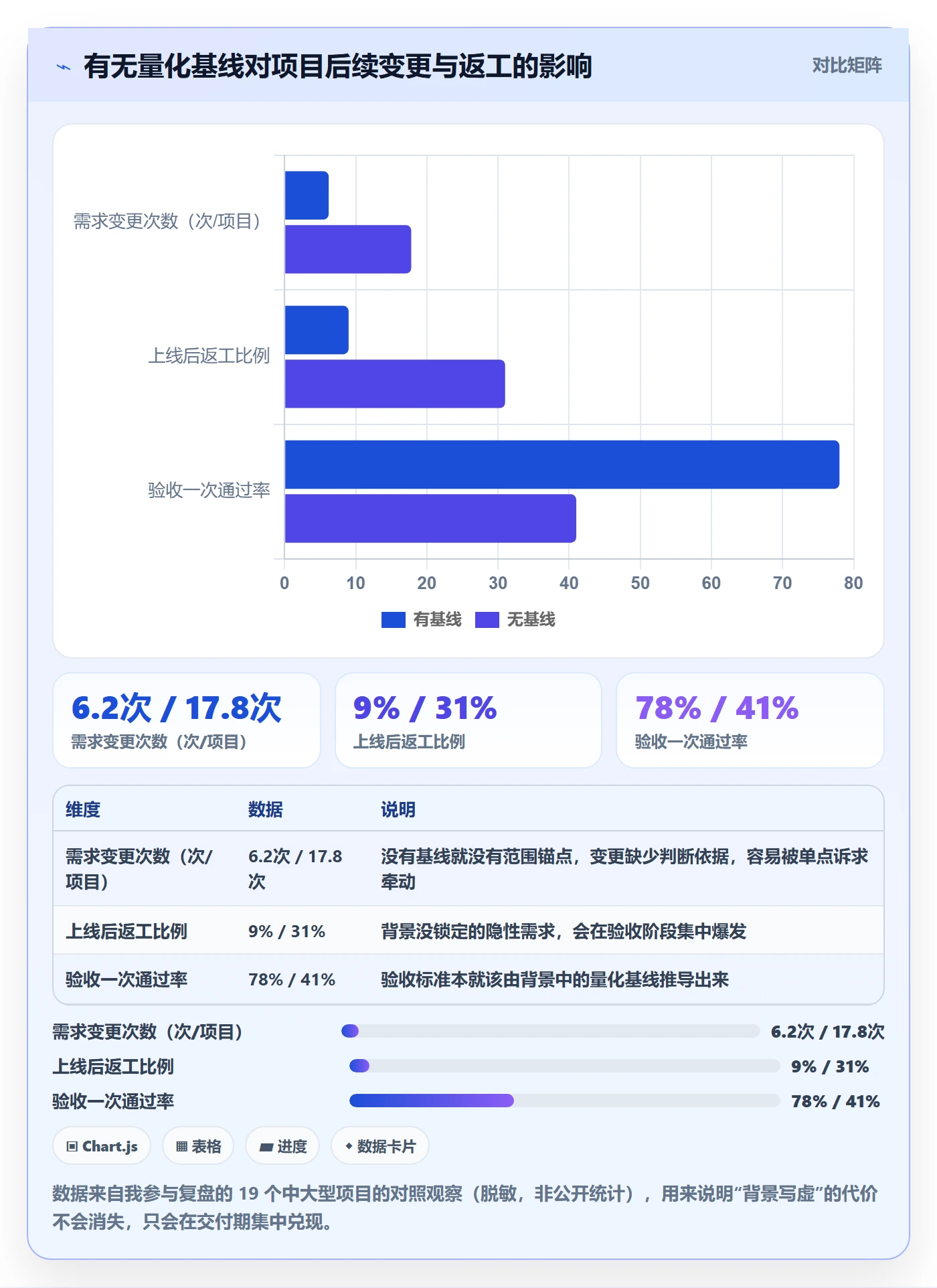Click the table cell reading 78% / 41%
The height and width of the screenshot is (1288, 937).
coord(292,979)
